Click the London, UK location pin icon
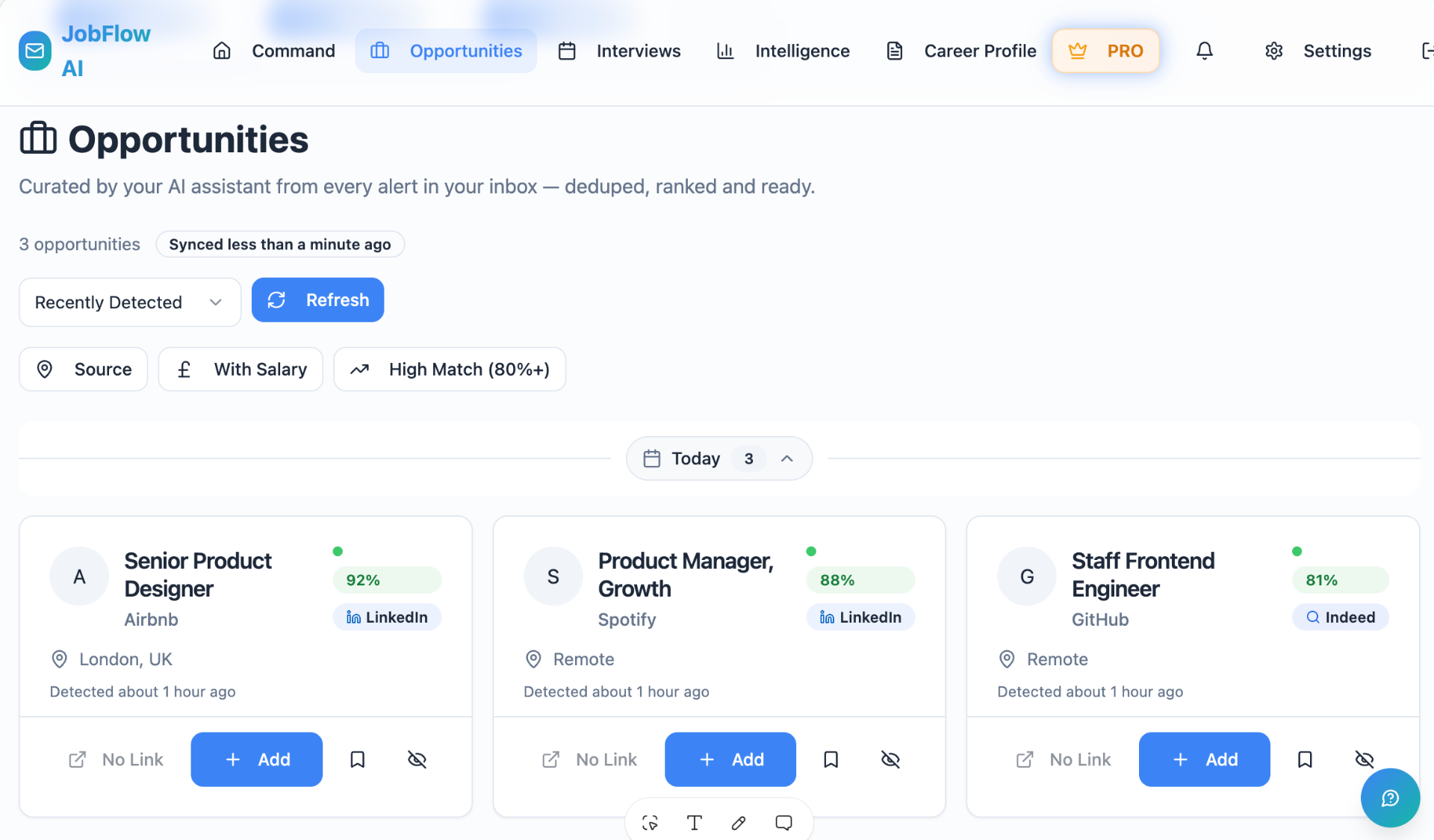Screen dimensions: 1434x840 coord(59,659)
